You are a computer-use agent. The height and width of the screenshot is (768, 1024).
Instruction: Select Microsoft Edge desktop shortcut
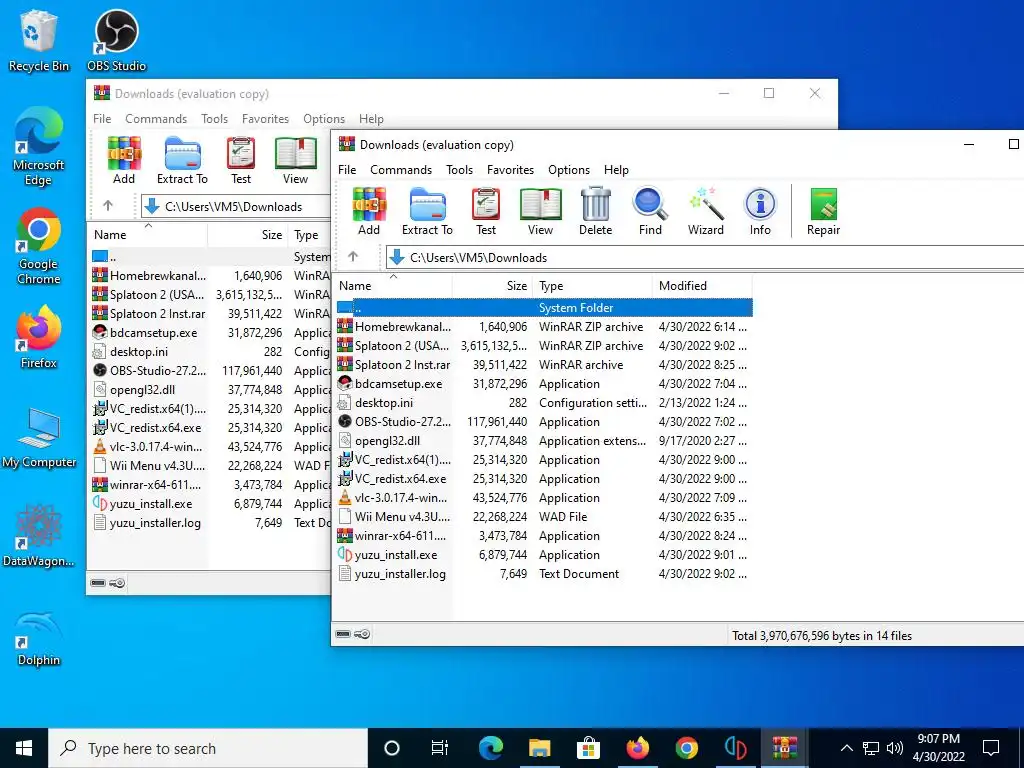click(x=39, y=147)
